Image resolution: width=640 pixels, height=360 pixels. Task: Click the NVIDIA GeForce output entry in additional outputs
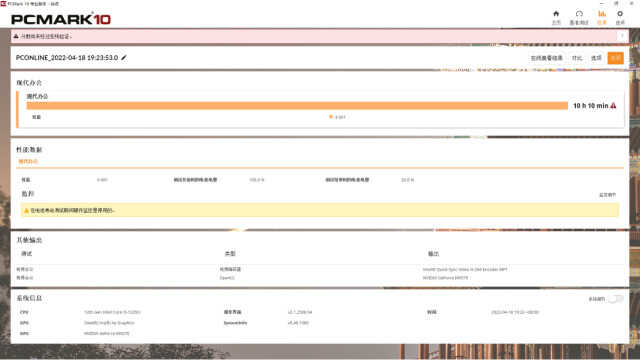(445, 278)
